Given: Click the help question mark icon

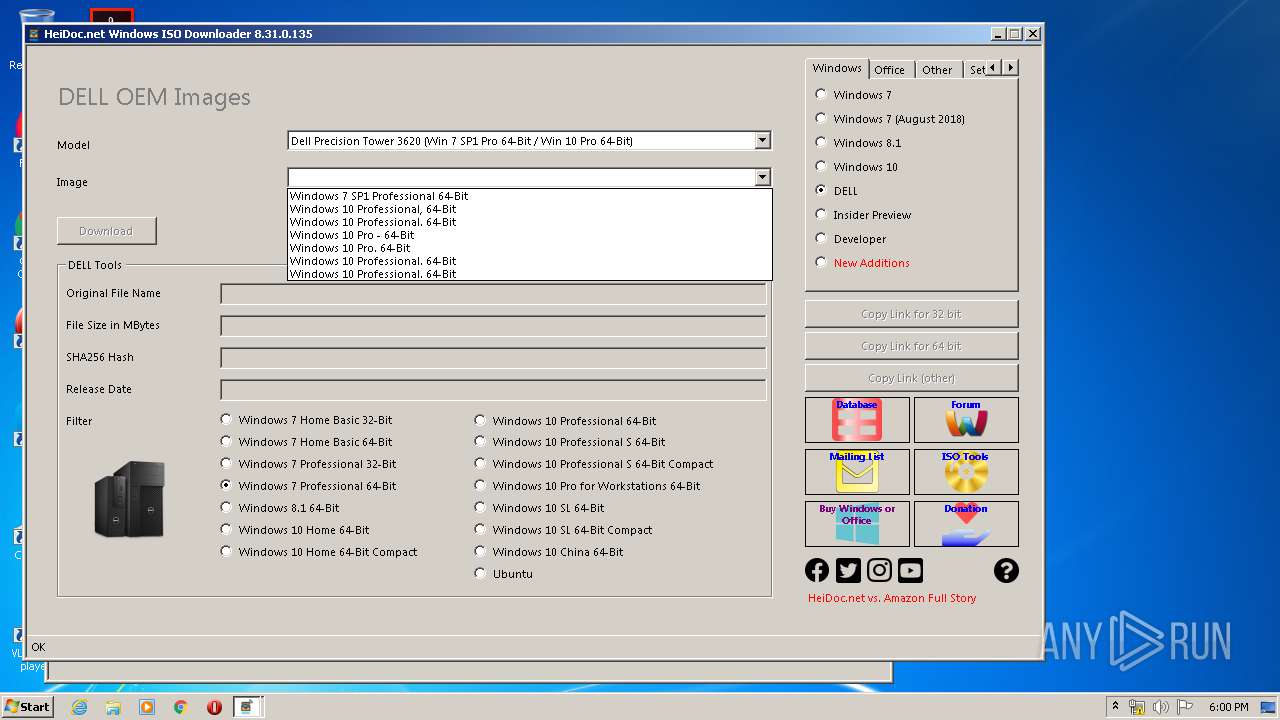Looking at the screenshot, I should tap(1006, 570).
